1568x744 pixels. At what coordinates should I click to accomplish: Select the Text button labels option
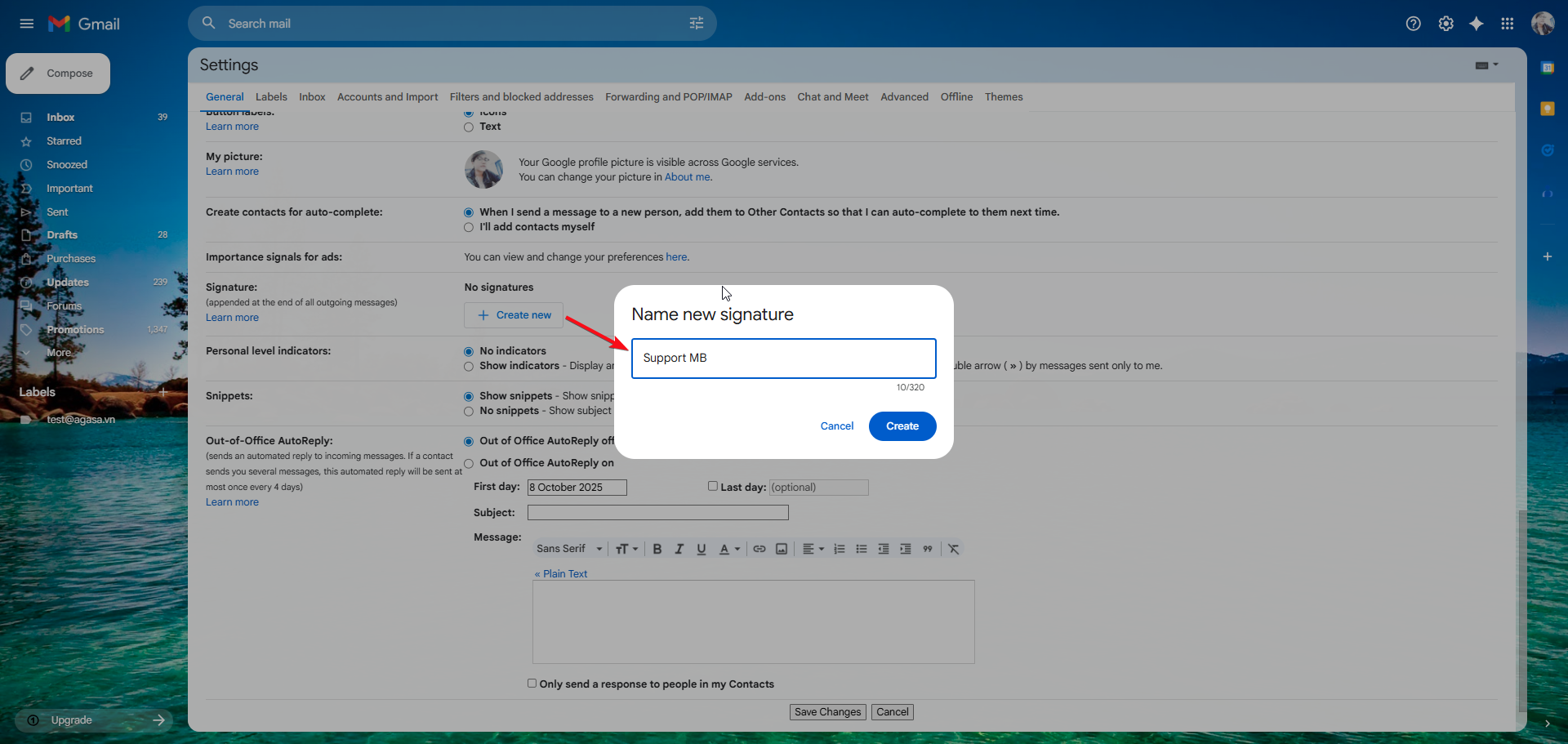pyautogui.click(x=469, y=127)
